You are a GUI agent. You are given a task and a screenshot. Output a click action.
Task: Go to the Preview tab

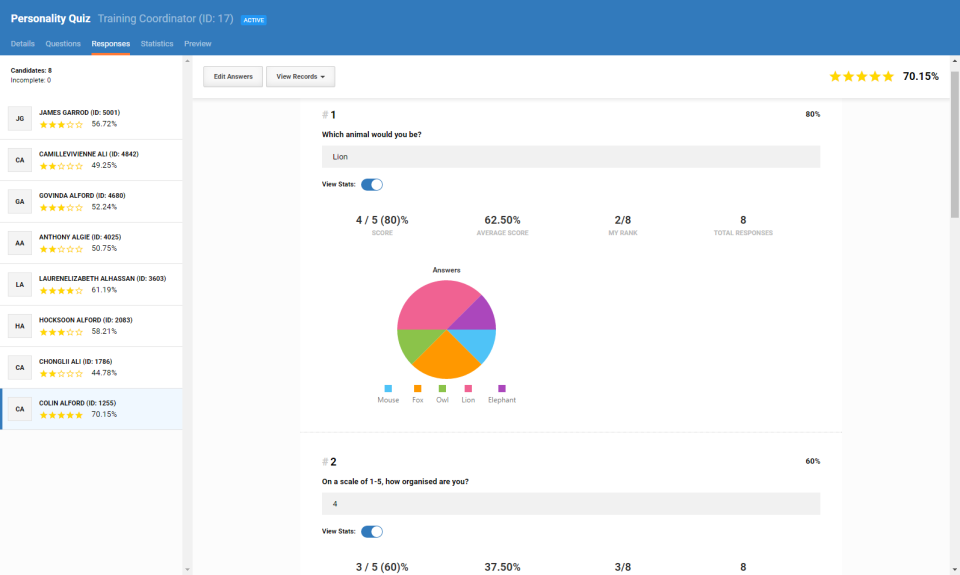(198, 44)
